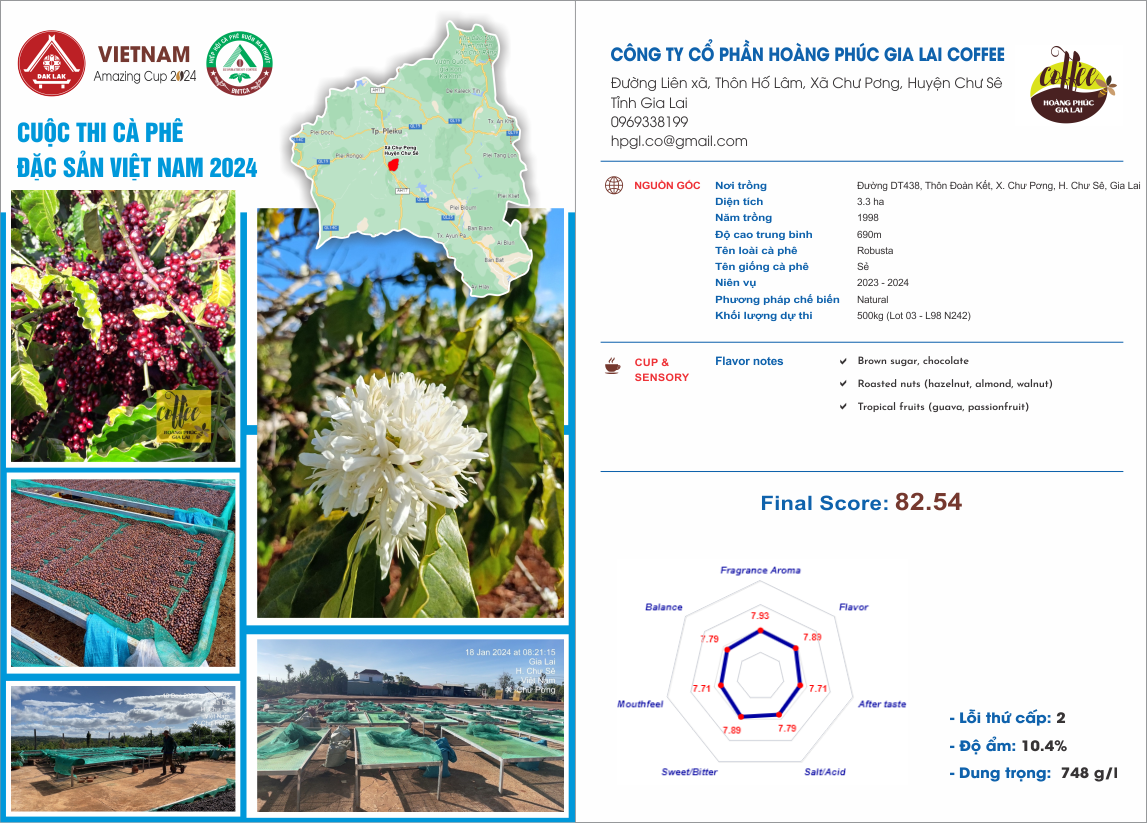Viewport: 1147px width, 823px height.
Task: Click the Lỗi thứ cấp: 2 line
Action: pyautogui.click(x=1007, y=718)
